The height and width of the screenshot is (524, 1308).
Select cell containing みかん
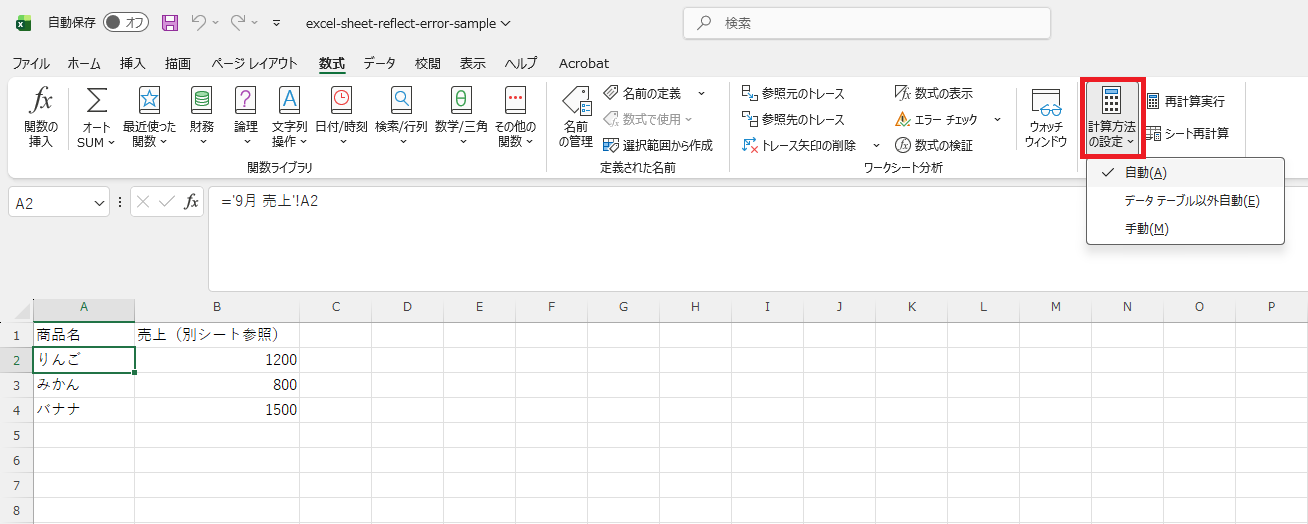tap(84, 385)
